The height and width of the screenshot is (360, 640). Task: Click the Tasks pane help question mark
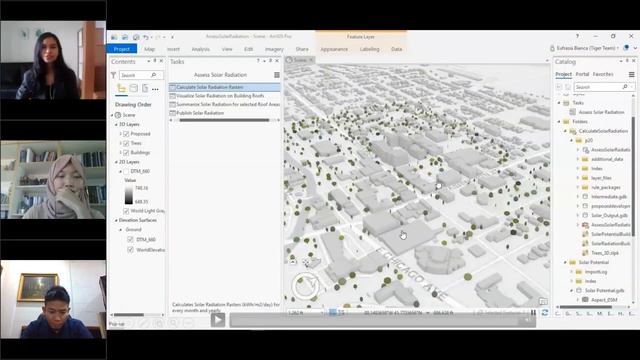[x=258, y=61]
